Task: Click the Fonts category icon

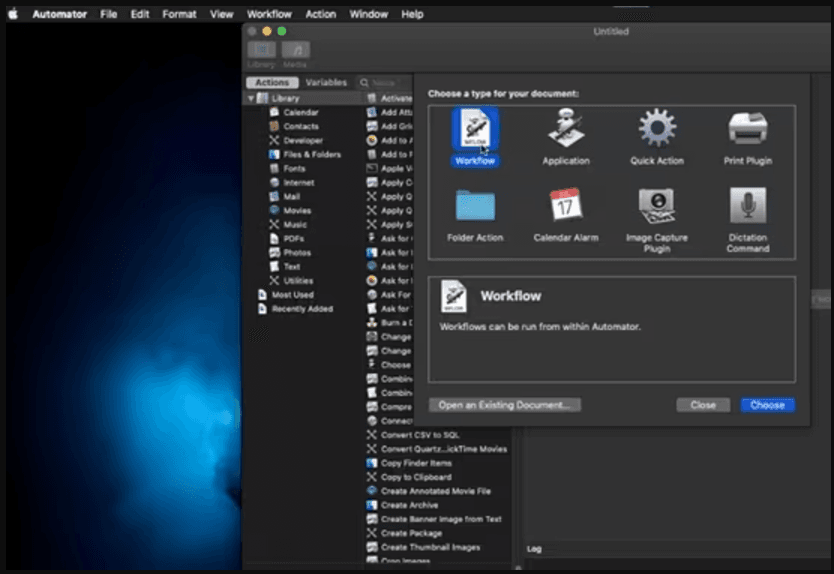Action: coord(274,168)
